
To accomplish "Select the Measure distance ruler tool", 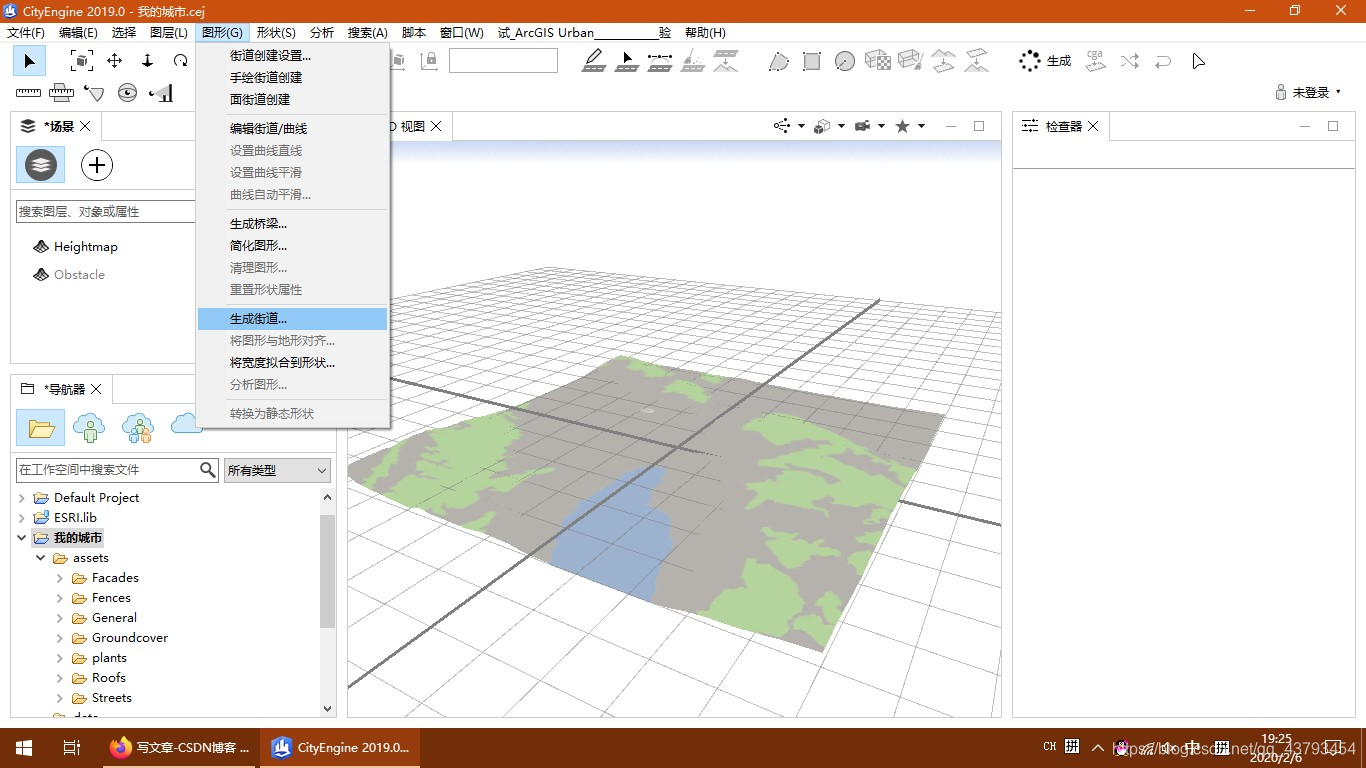I will pos(29,93).
